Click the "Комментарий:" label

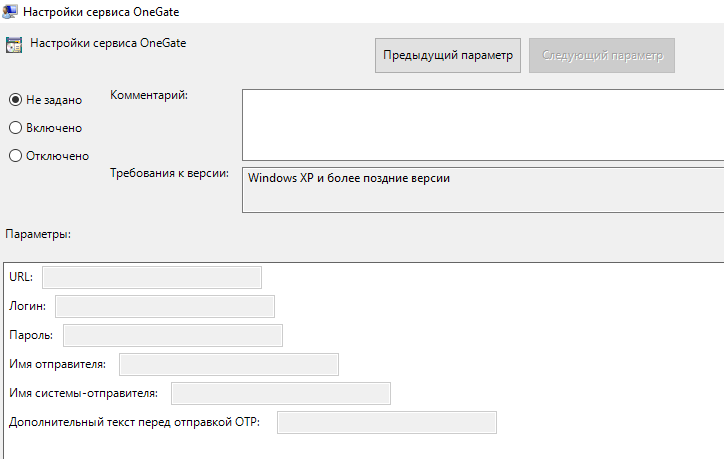click(149, 95)
